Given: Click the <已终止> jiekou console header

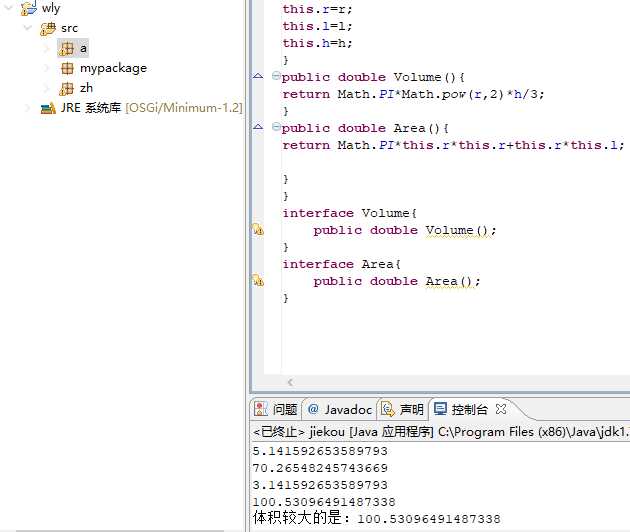Looking at the screenshot, I should 441,432.
